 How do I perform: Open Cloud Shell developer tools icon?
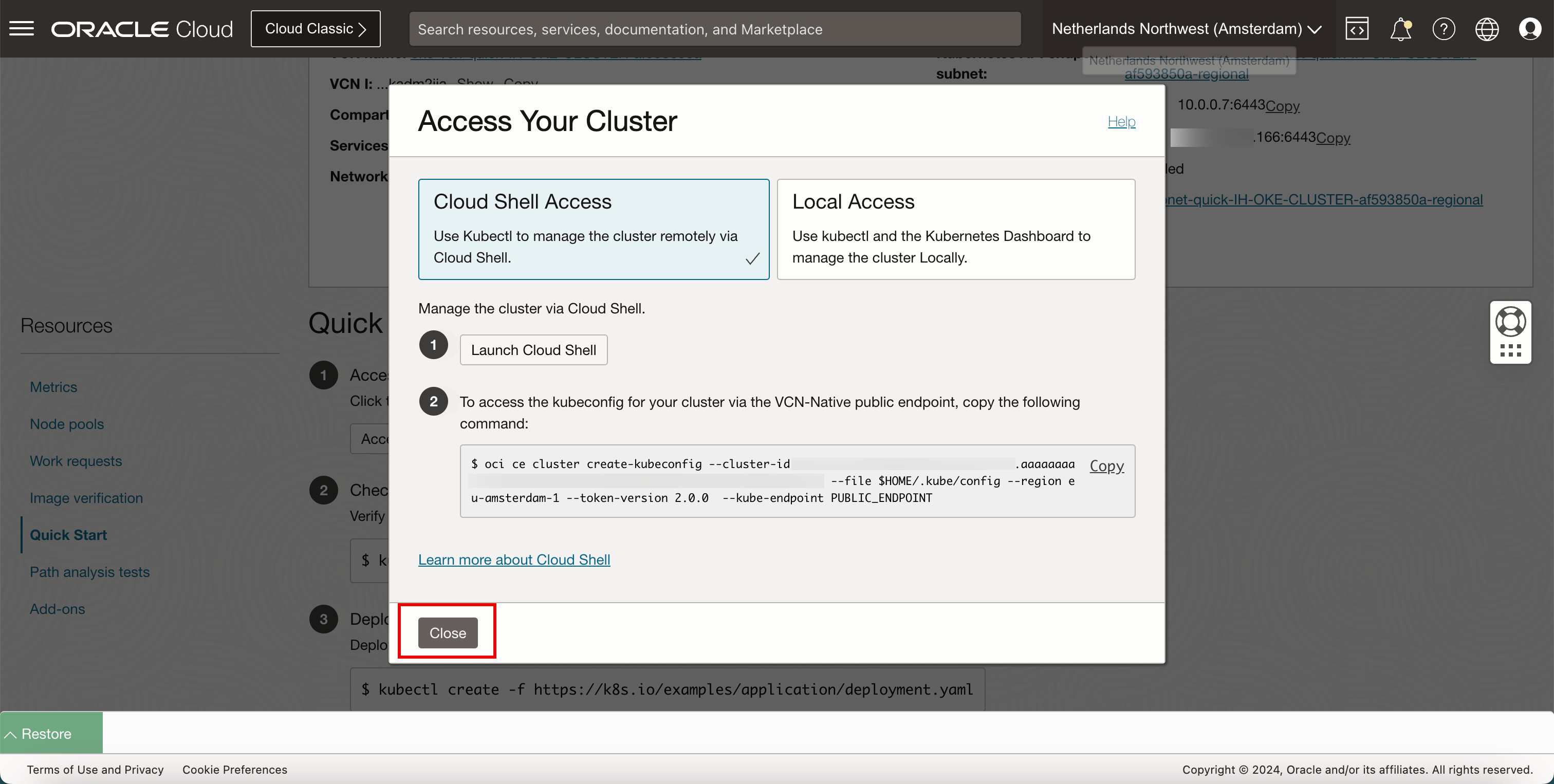(1357, 28)
